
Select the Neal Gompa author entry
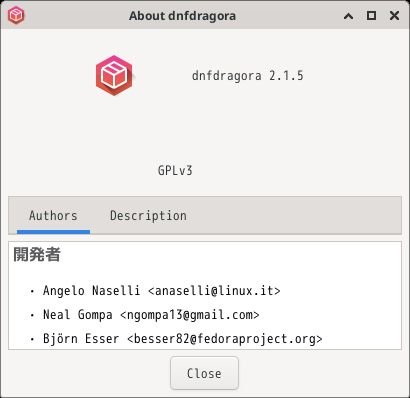pyautogui.click(x=151, y=315)
